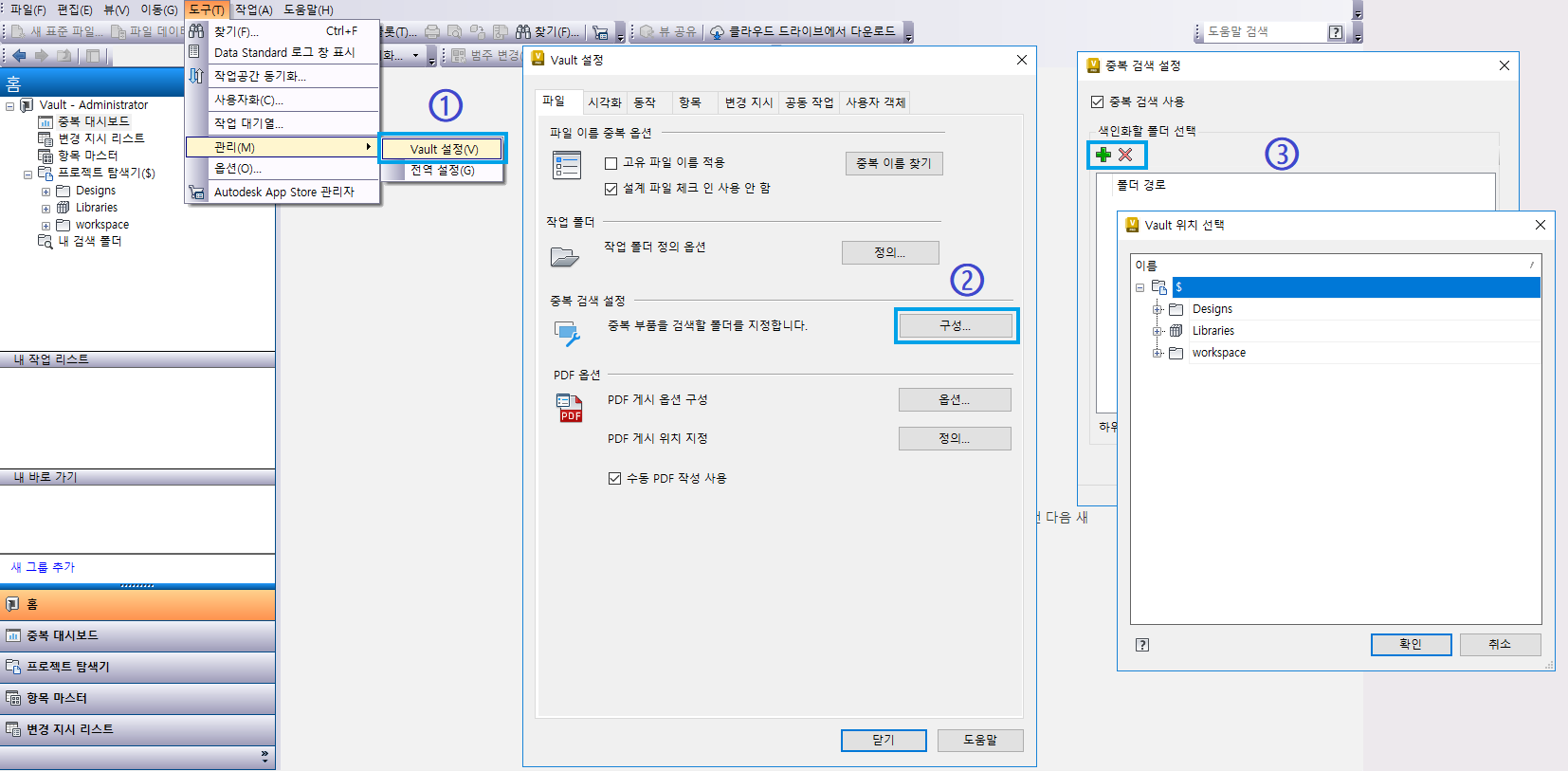Viewport: 1568px width, 771px height.
Task: Select Vault 설정(V) in the submenu
Action: tap(444, 149)
